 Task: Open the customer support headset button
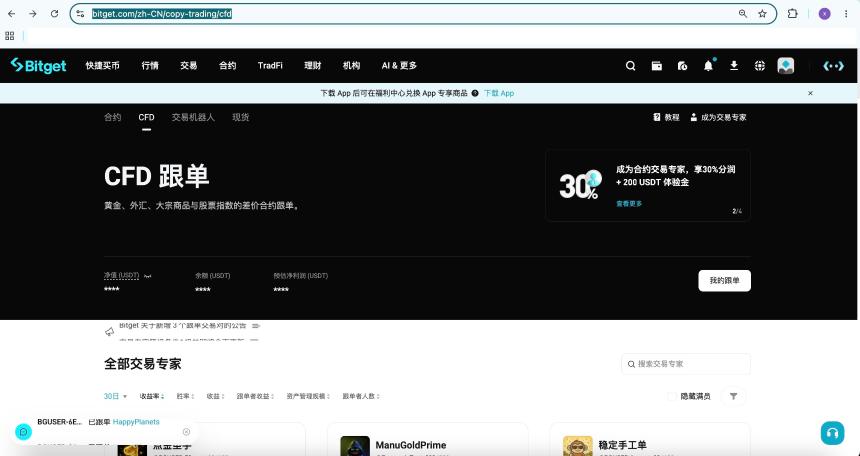832,433
